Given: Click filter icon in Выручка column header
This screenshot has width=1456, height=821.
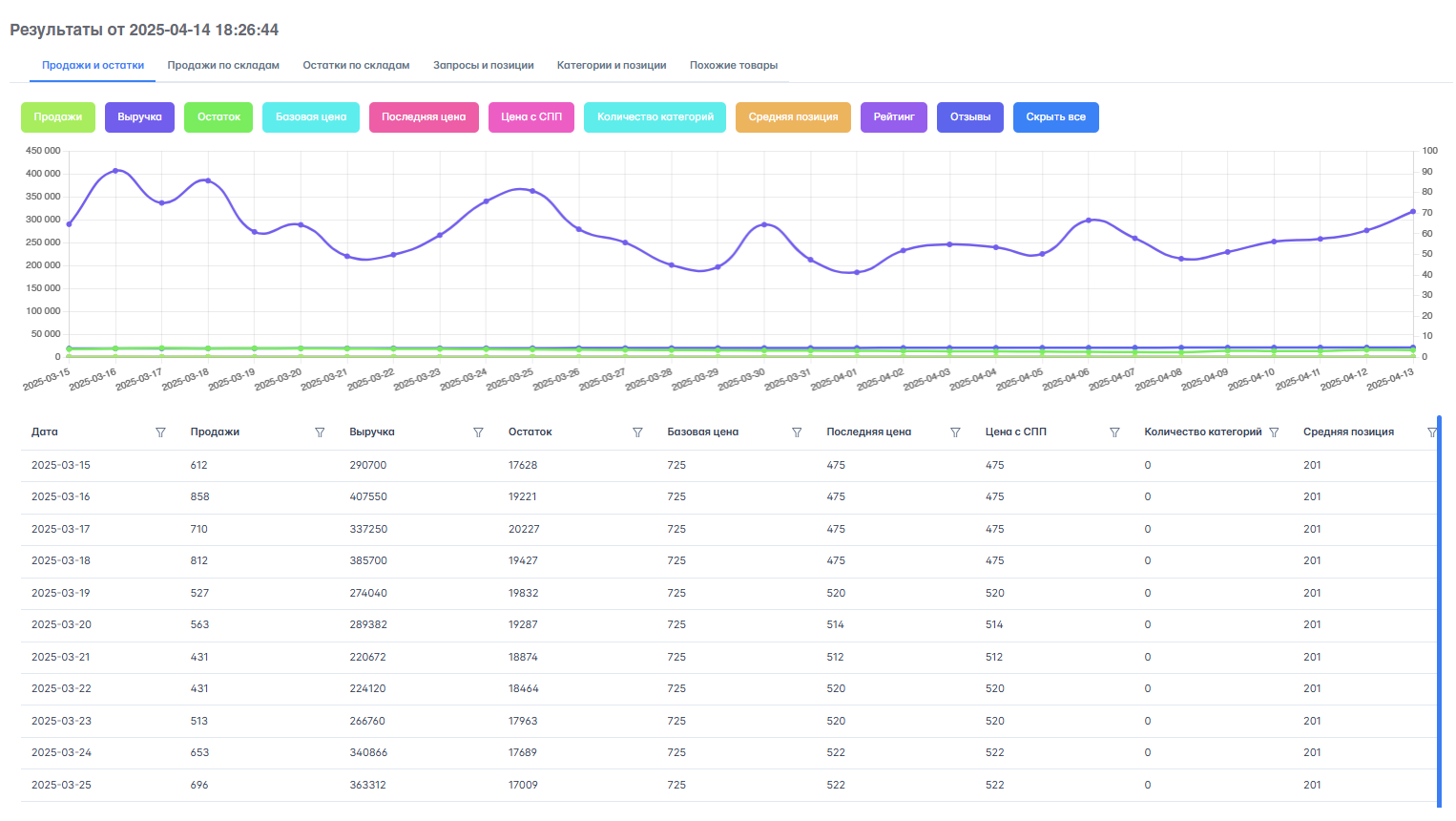Looking at the screenshot, I should pyautogui.click(x=478, y=432).
